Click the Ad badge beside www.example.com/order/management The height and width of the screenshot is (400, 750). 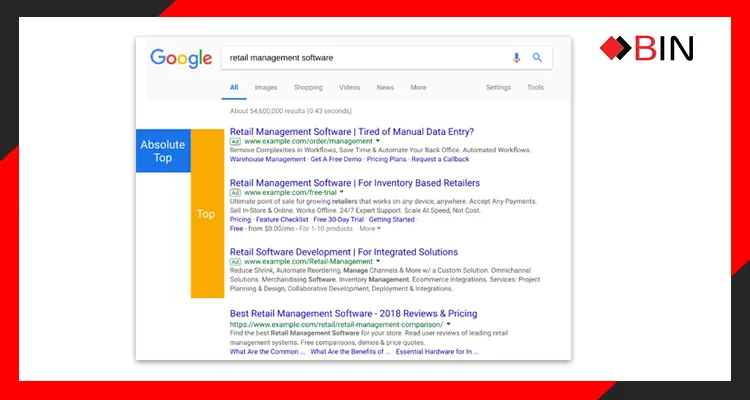click(236, 142)
